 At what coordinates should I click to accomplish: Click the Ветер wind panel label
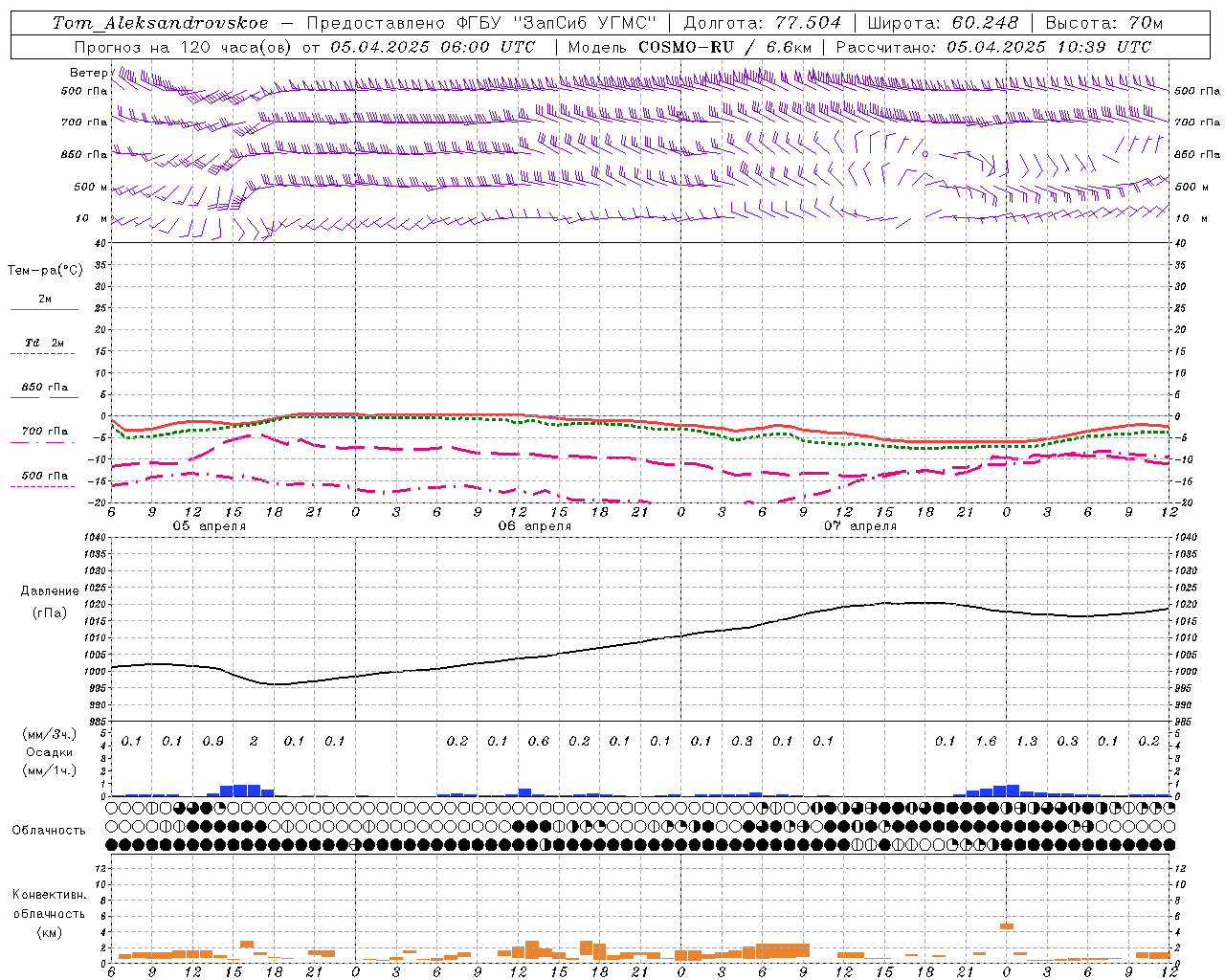(88, 73)
